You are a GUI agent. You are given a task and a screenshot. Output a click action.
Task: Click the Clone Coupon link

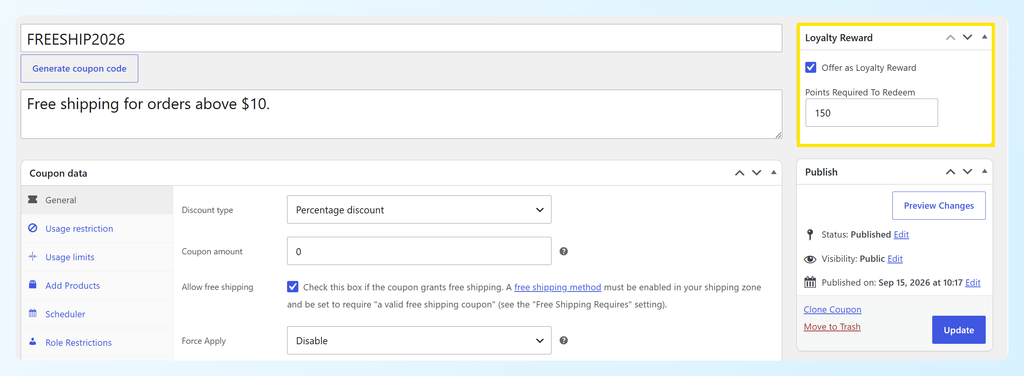833,309
